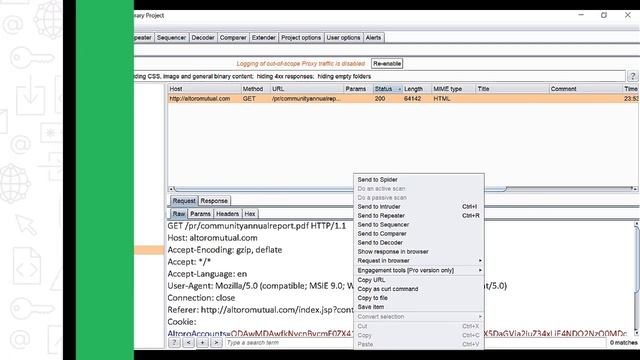Switch to the Comparer tab
The image size is (640, 360).
pos(233,38)
